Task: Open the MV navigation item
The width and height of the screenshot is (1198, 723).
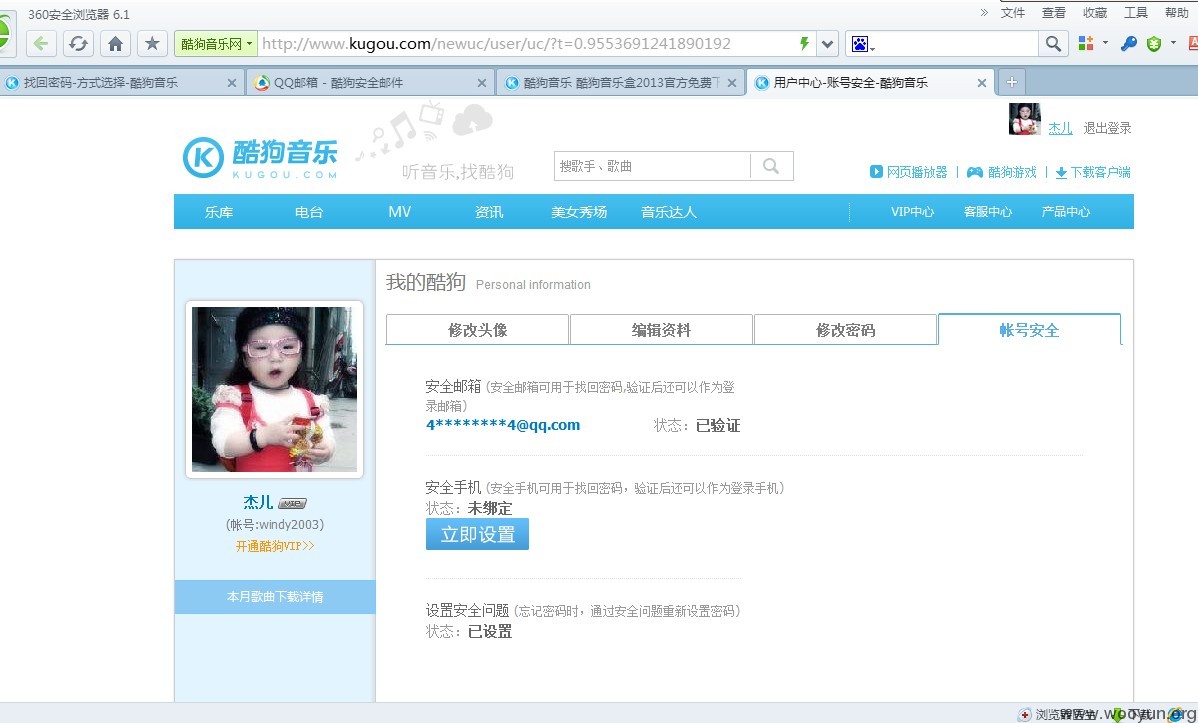Action: click(399, 212)
